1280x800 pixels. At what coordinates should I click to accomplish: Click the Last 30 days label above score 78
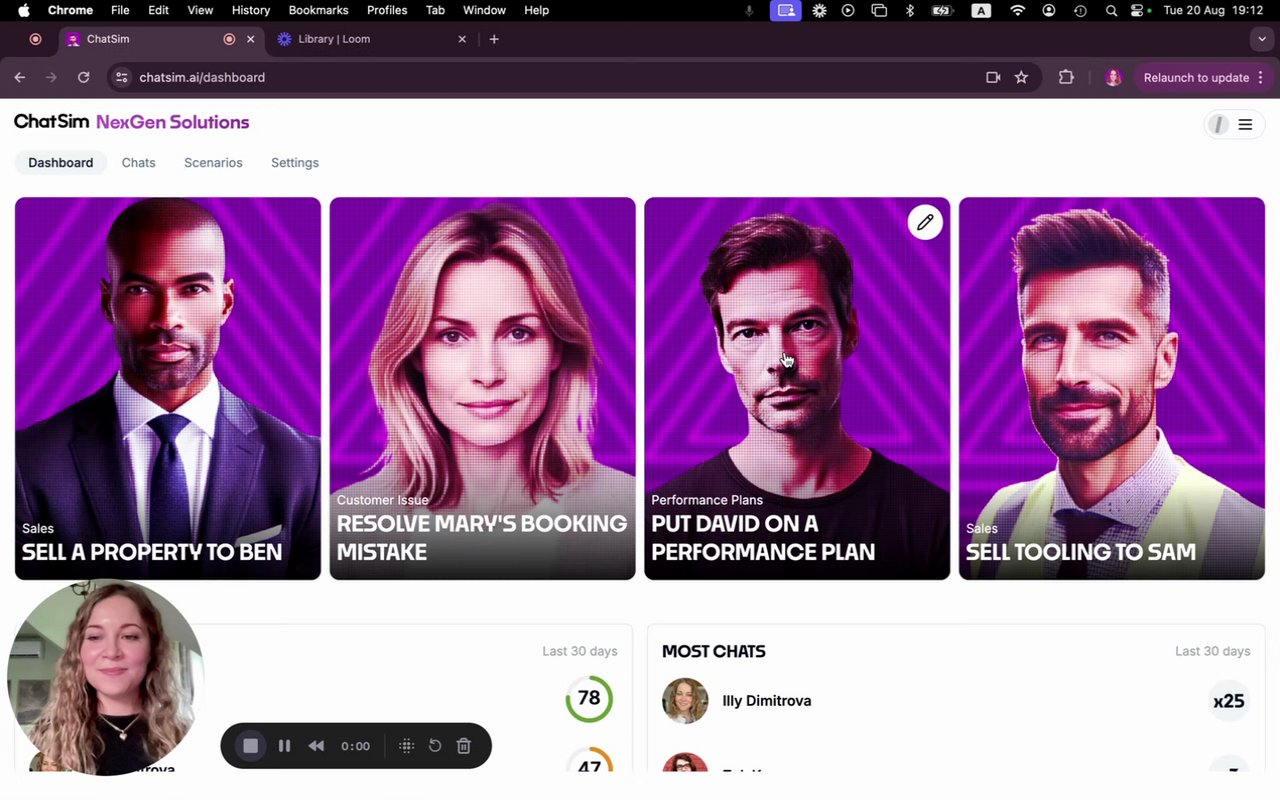(x=580, y=651)
